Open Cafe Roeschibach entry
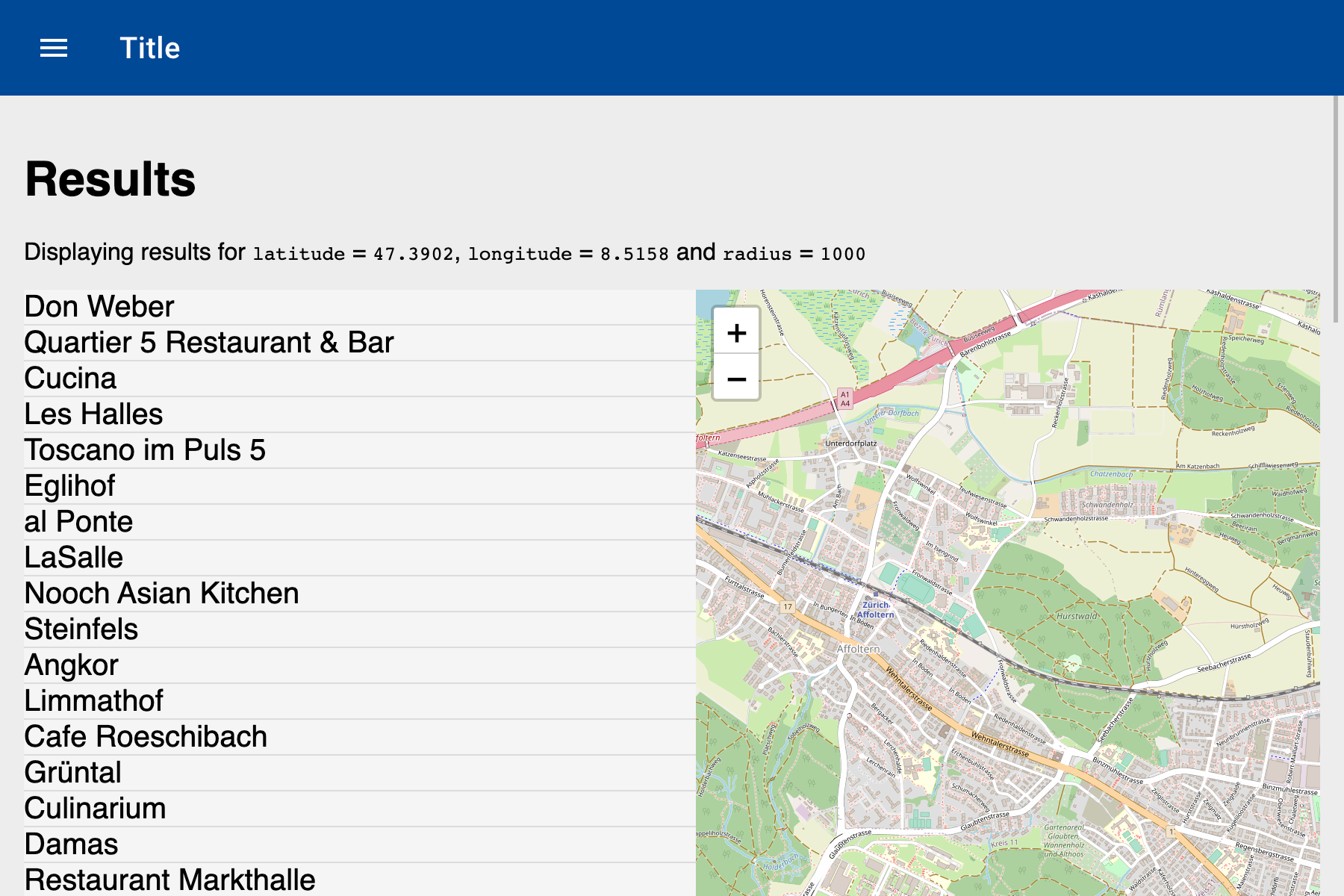This screenshot has height=896, width=1344. tap(146, 737)
